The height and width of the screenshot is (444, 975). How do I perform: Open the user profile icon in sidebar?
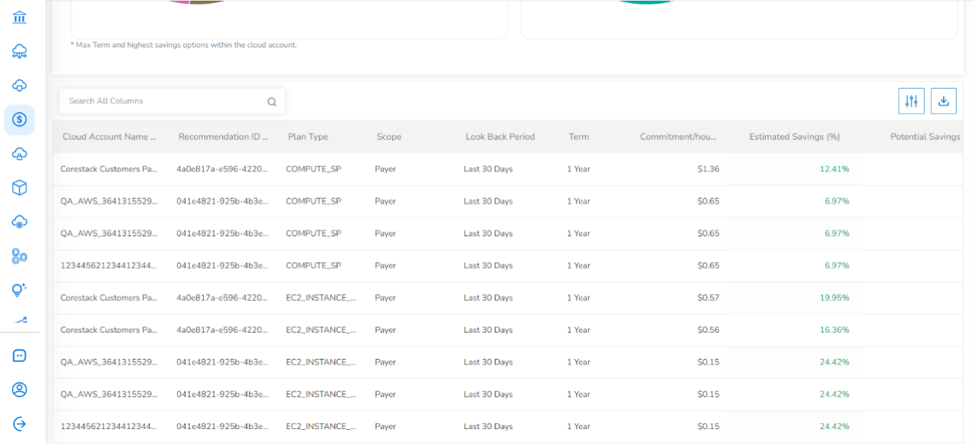point(19,390)
